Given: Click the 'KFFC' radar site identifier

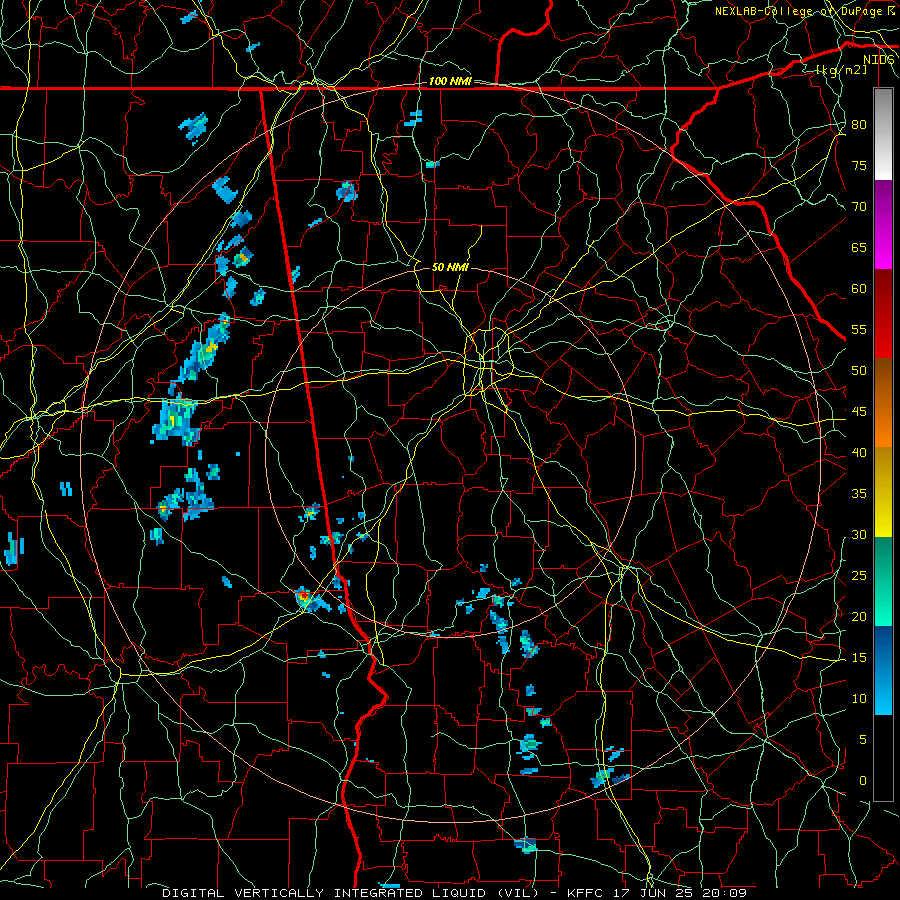Looking at the screenshot, I should point(584,893).
